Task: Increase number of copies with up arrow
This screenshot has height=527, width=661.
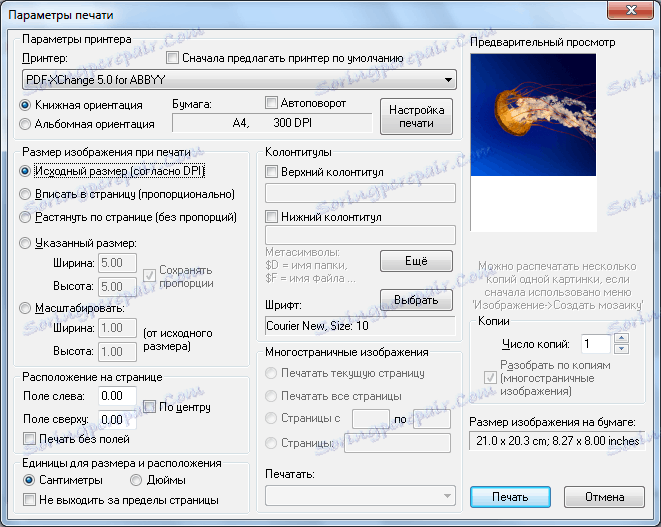Action: [622, 338]
